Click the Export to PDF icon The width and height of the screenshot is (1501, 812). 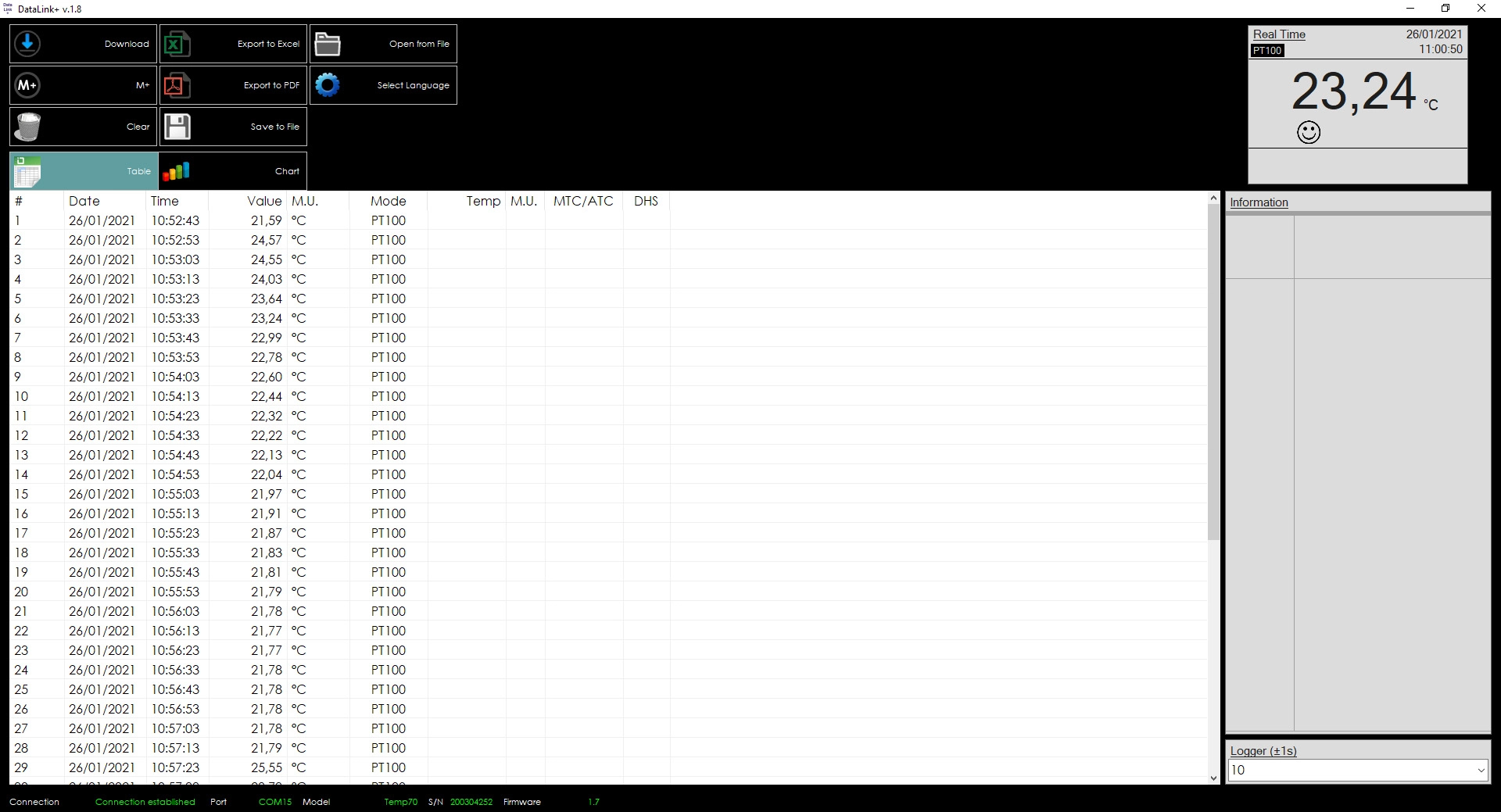click(x=174, y=85)
